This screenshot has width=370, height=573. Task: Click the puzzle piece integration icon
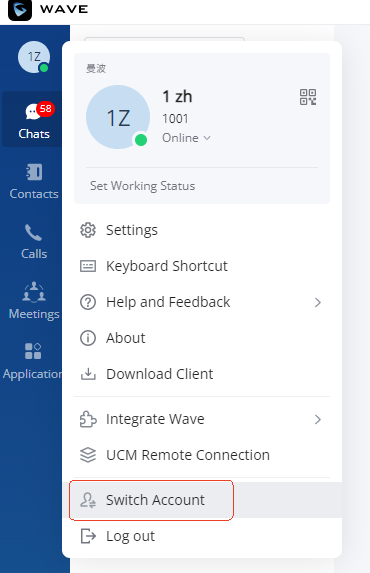click(88, 419)
